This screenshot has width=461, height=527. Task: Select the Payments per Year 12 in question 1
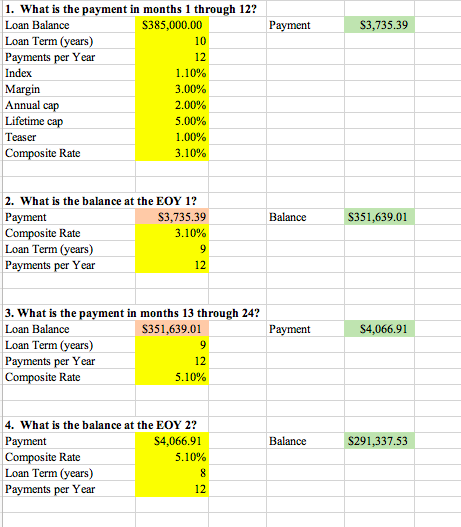[172, 57]
